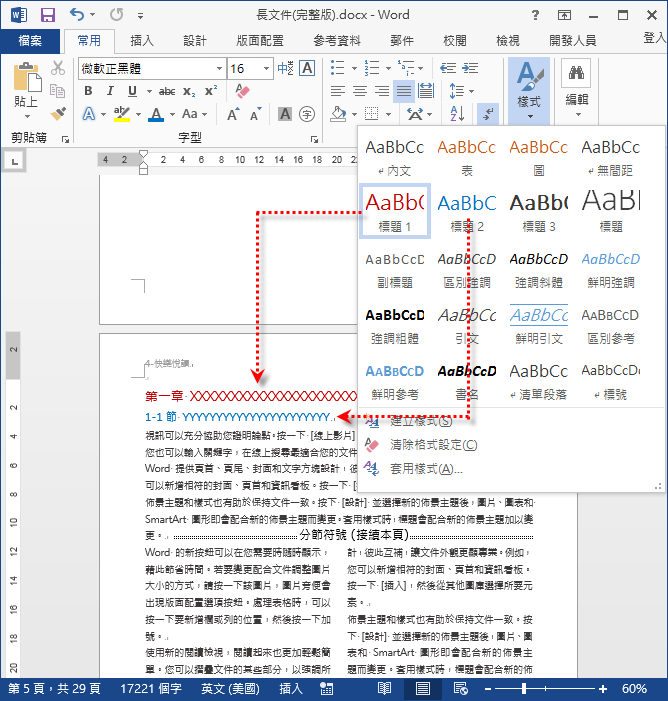Sort text A to Z icon
Image resolution: width=668 pixels, height=701 pixels.
457,114
